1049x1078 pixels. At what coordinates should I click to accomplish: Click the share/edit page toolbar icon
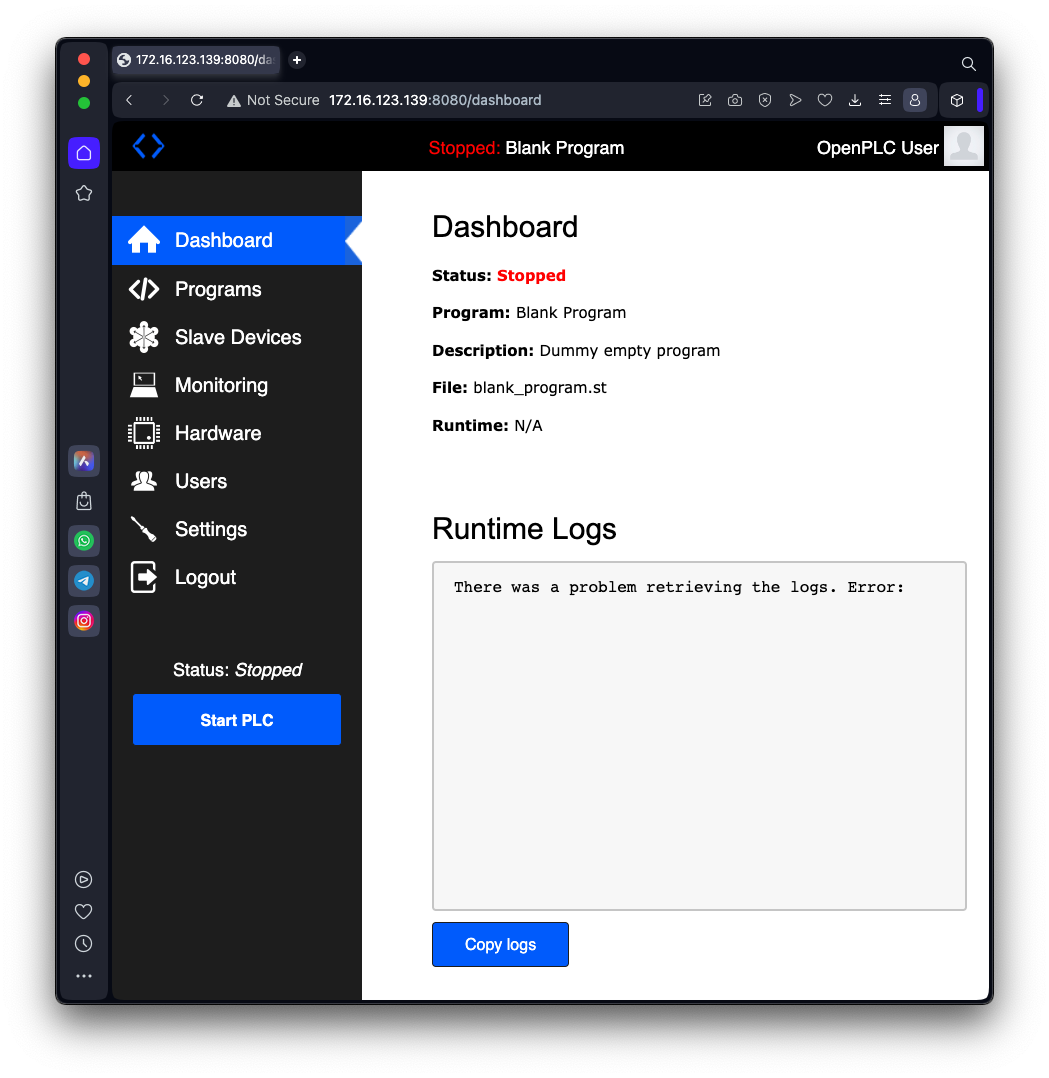705,100
